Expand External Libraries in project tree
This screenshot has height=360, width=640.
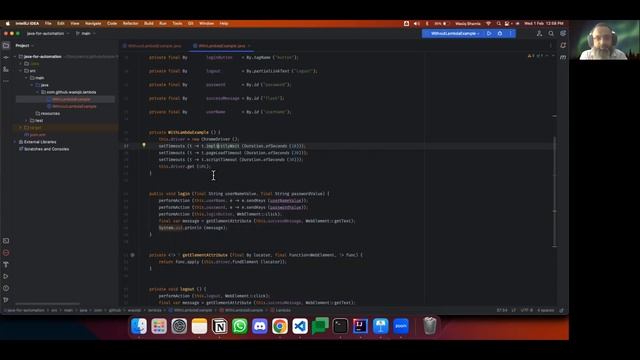[x=16, y=142]
